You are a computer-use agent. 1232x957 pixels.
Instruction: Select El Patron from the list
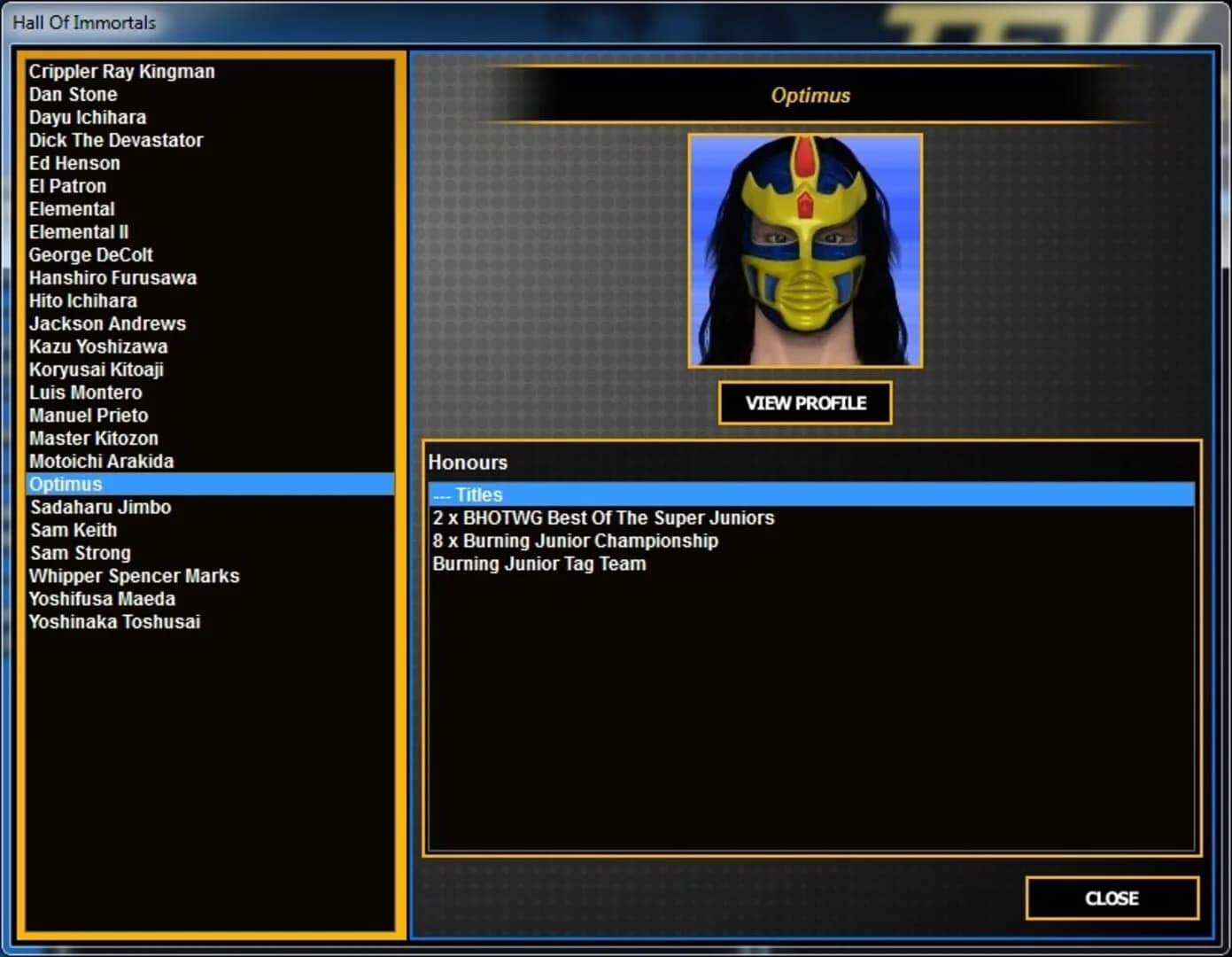click(x=68, y=186)
